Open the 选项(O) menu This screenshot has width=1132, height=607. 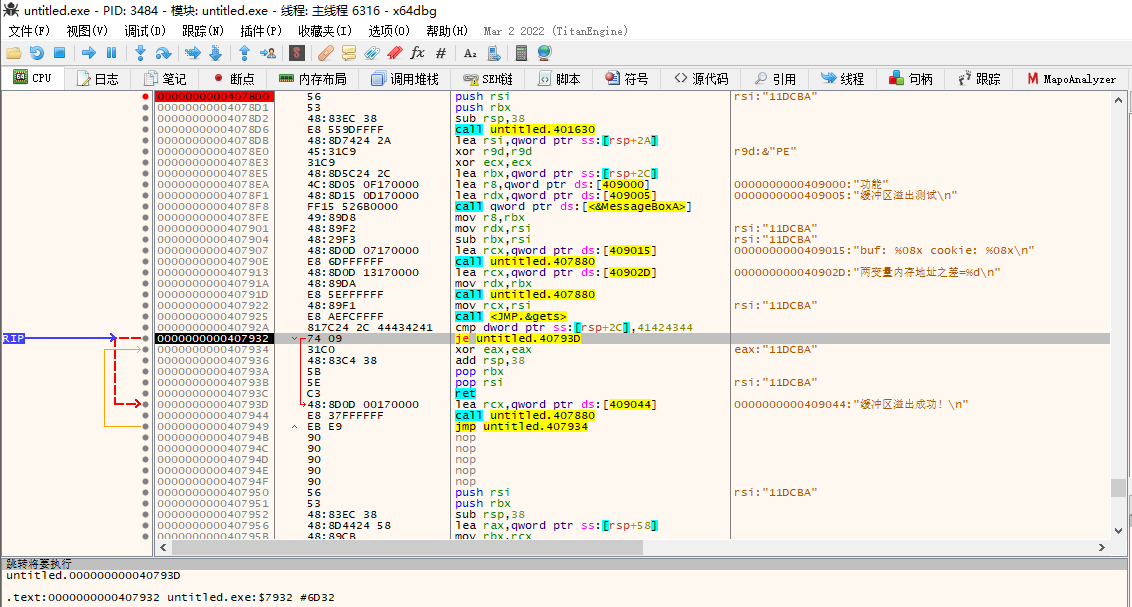point(389,31)
